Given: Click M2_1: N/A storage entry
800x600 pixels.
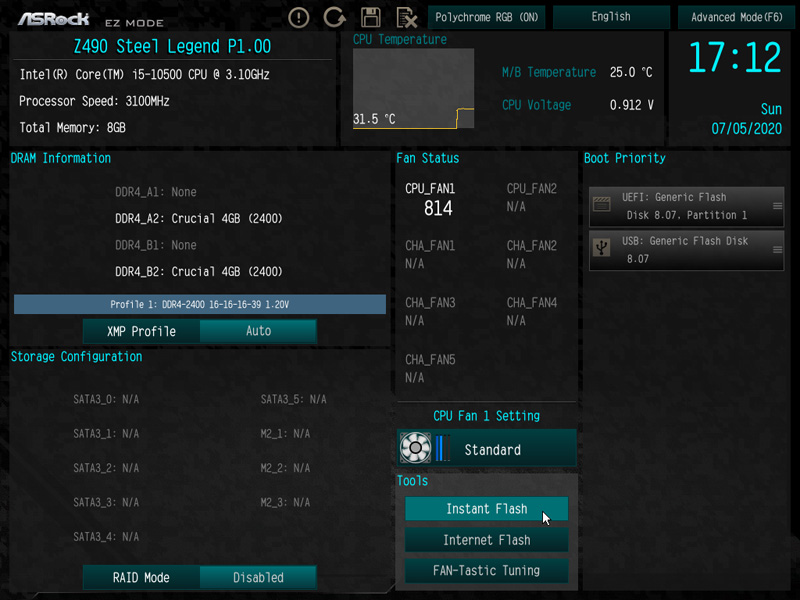Looking at the screenshot, I should 285,434.
